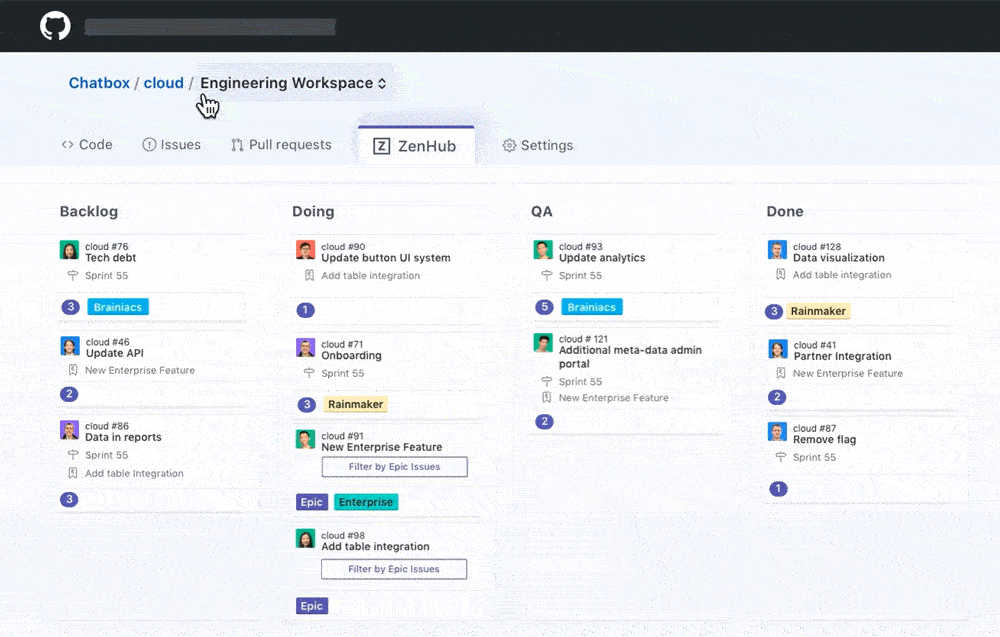Switch to the Code tab
The image size is (1000, 637).
(87, 145)
